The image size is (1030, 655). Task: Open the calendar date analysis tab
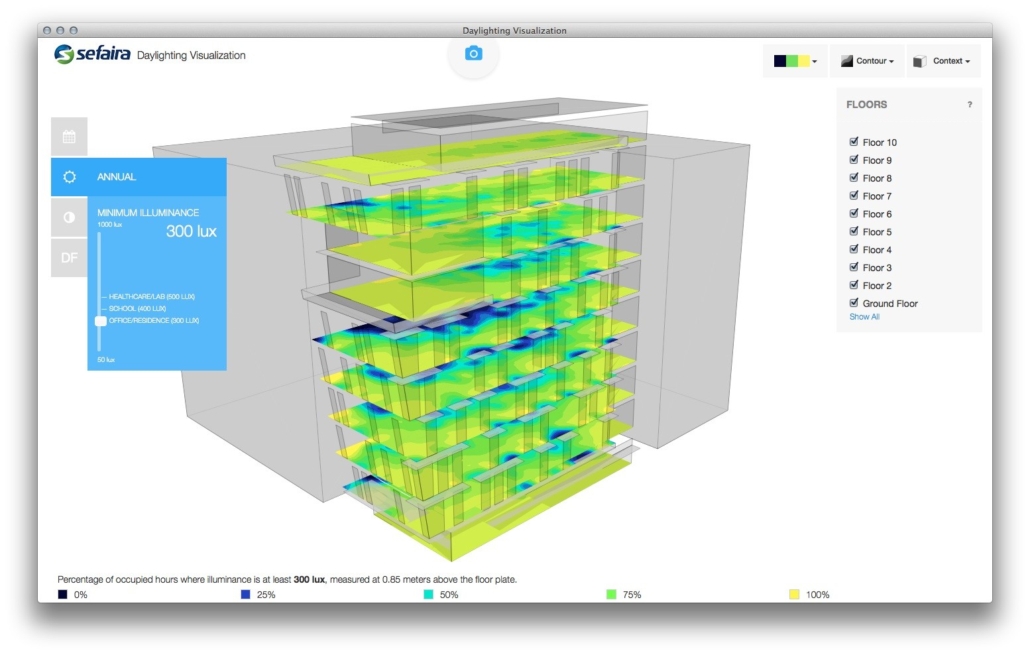pos(69,137)
